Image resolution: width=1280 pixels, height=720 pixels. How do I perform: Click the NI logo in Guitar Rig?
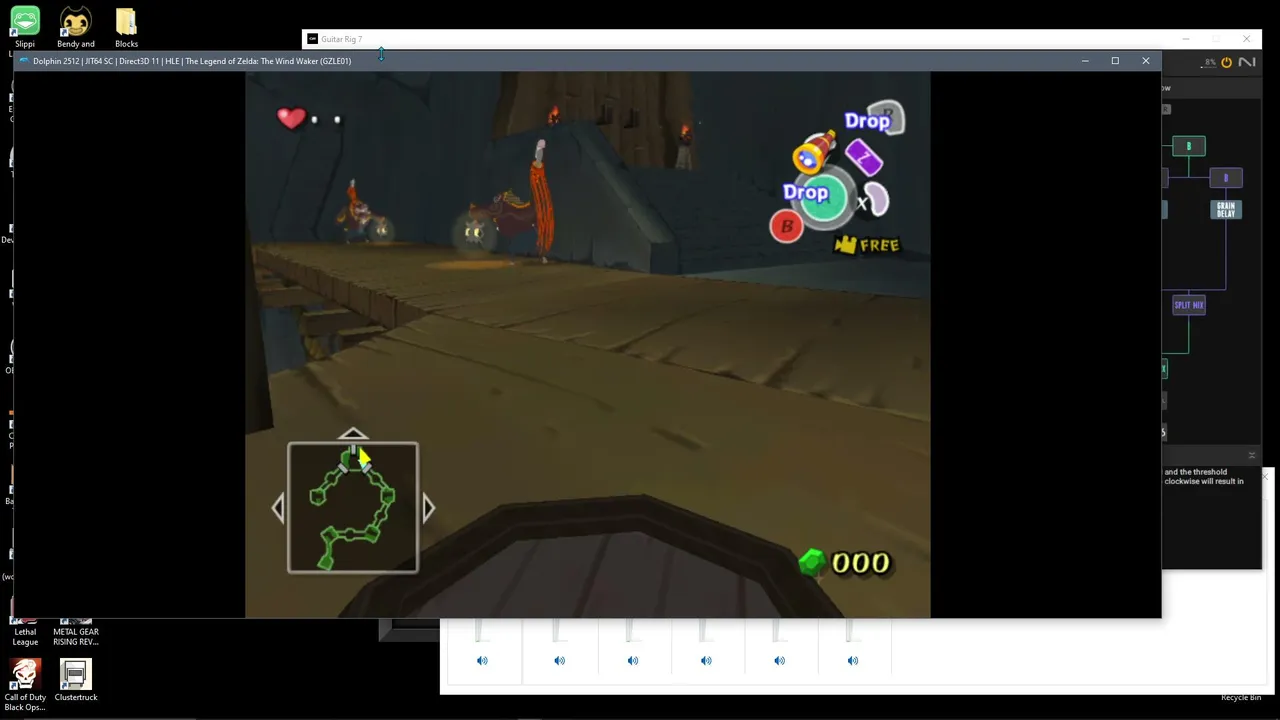[1247, 62]
